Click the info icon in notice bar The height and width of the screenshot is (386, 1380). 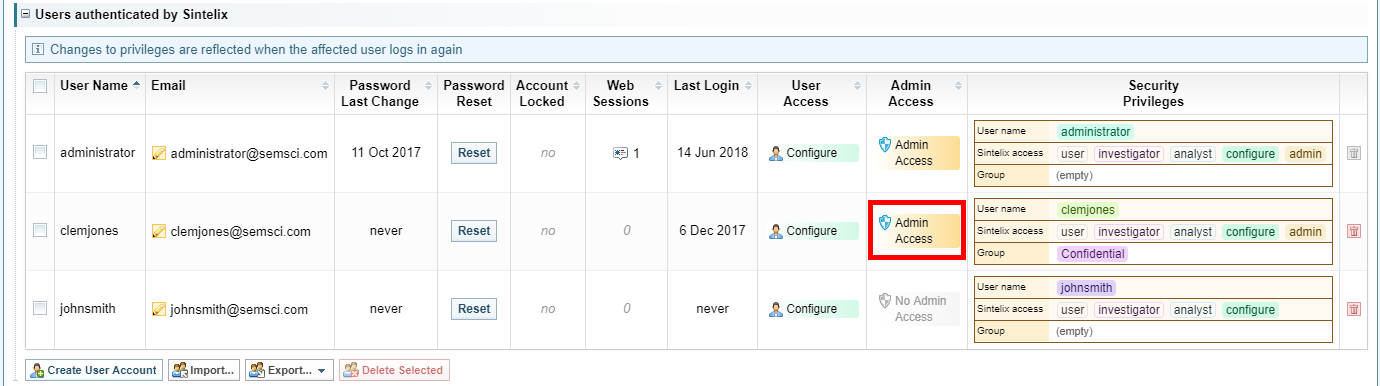point(39,49)
